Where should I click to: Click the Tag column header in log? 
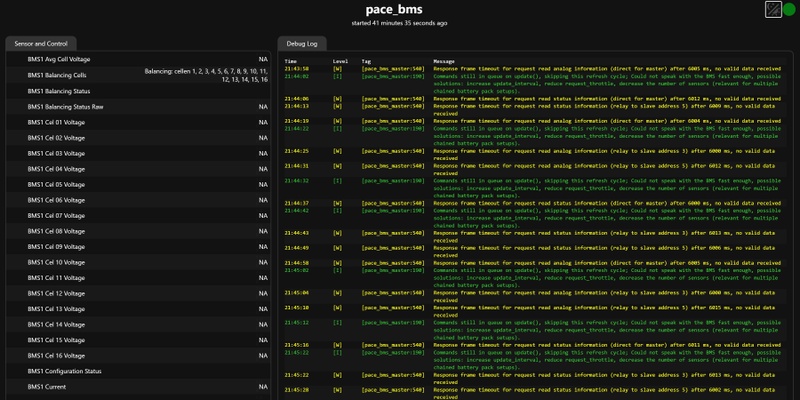[366, 61]
